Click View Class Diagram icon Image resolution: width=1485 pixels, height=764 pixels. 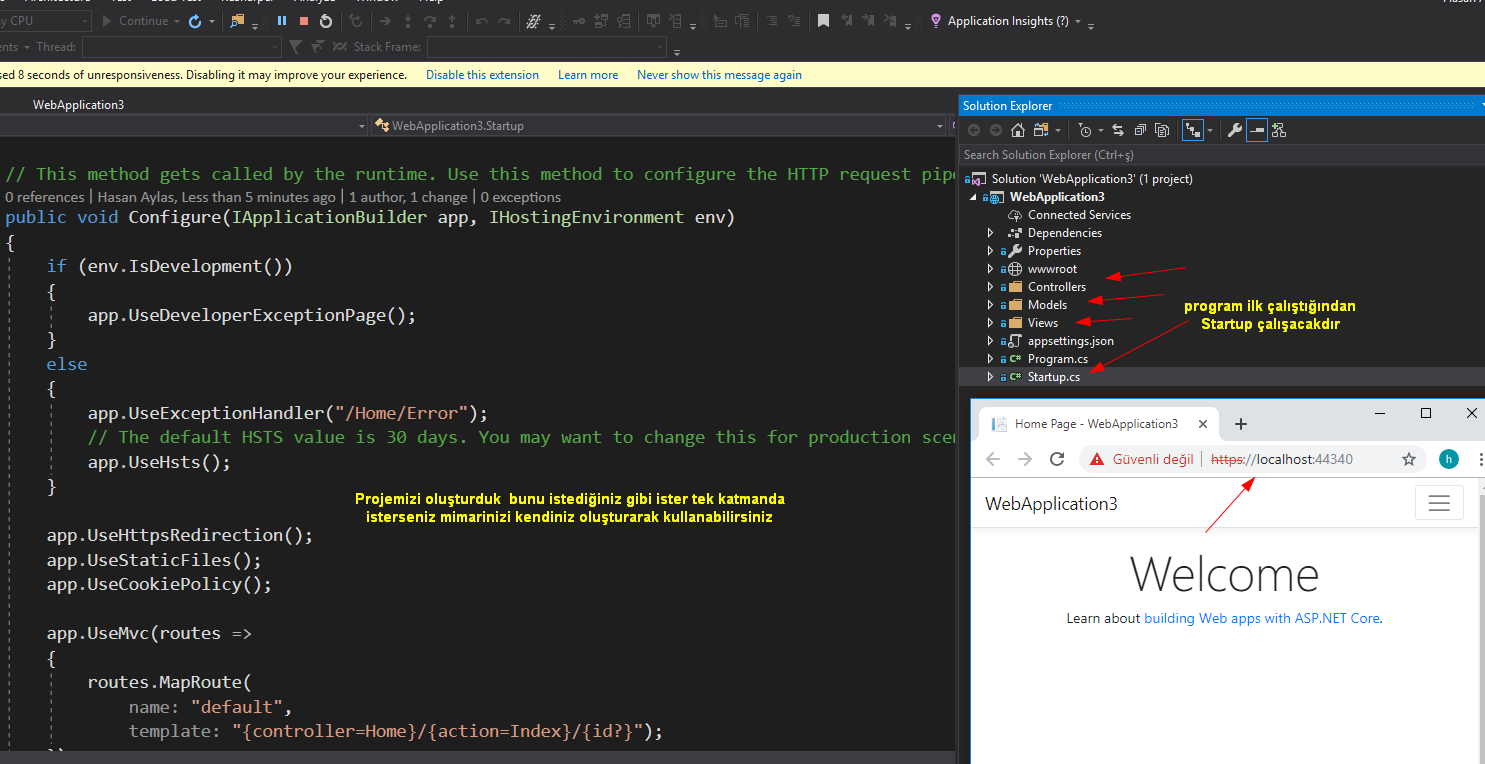[x=1279, y=130]
